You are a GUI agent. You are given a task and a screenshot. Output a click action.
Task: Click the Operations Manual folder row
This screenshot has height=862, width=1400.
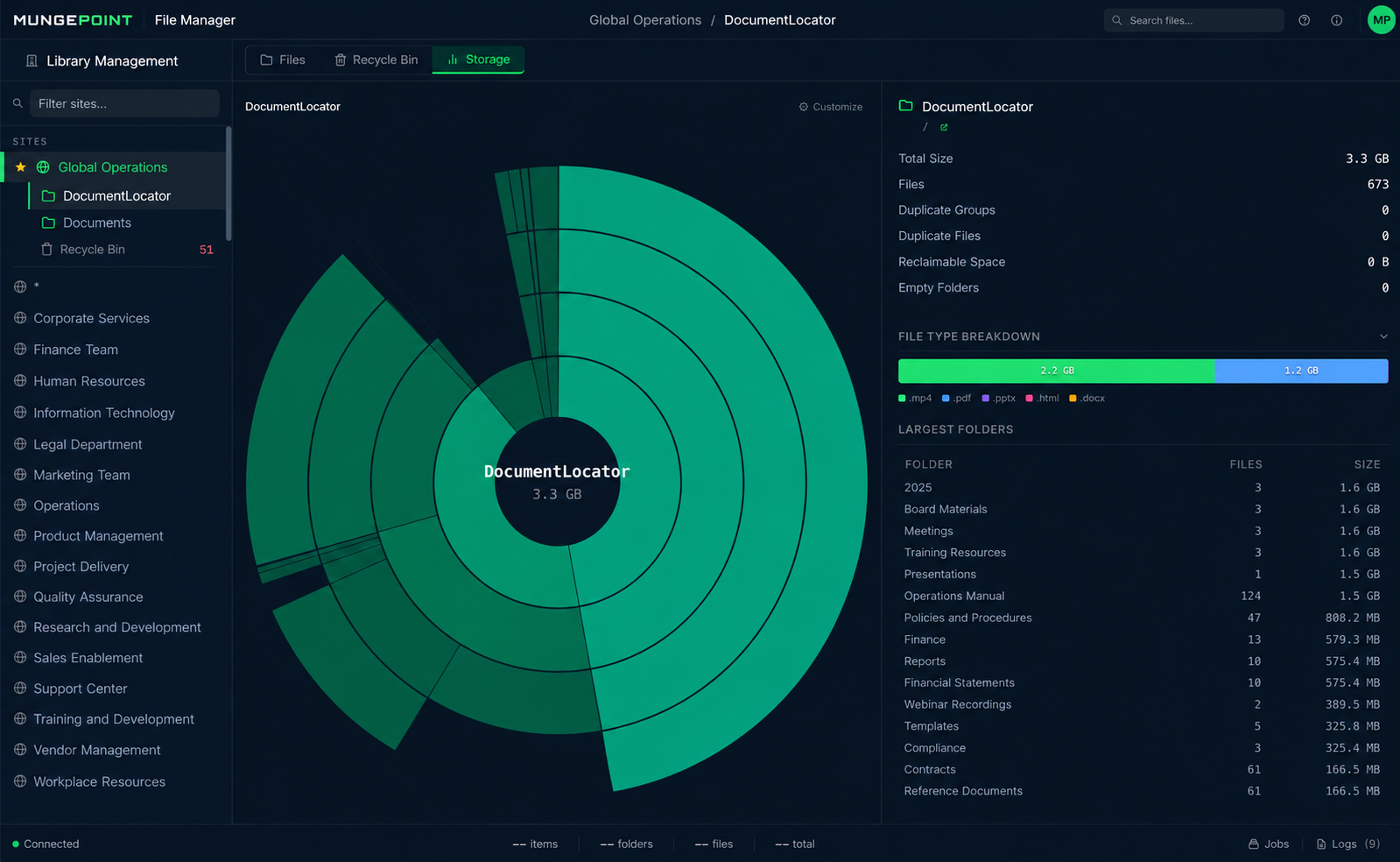tap(1143, 596)
